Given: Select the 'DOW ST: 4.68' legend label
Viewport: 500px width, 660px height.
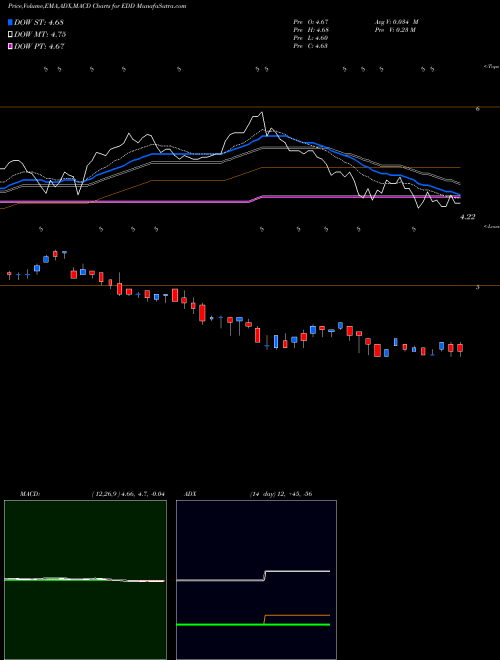Looking at the screenshot, I should [x=39, y=22].
